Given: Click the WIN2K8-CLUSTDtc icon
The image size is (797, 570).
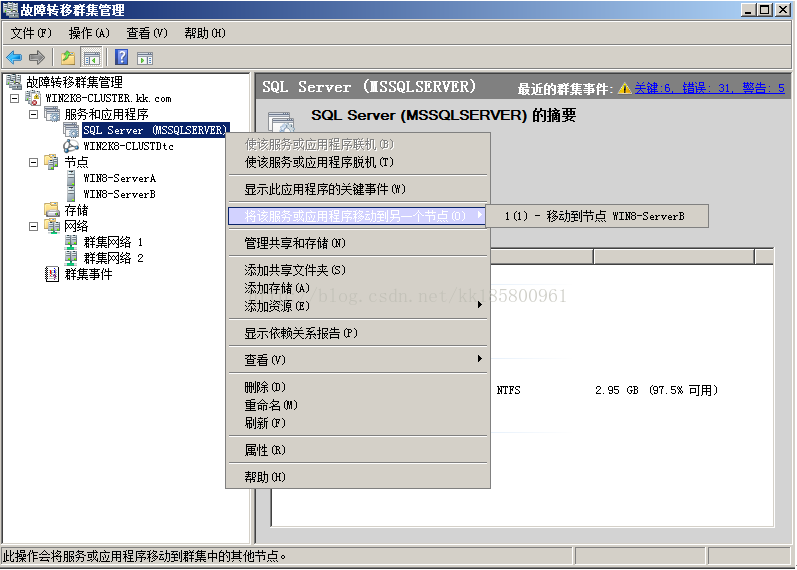Looking at the screenshot, I should click(x=71, y=146).
